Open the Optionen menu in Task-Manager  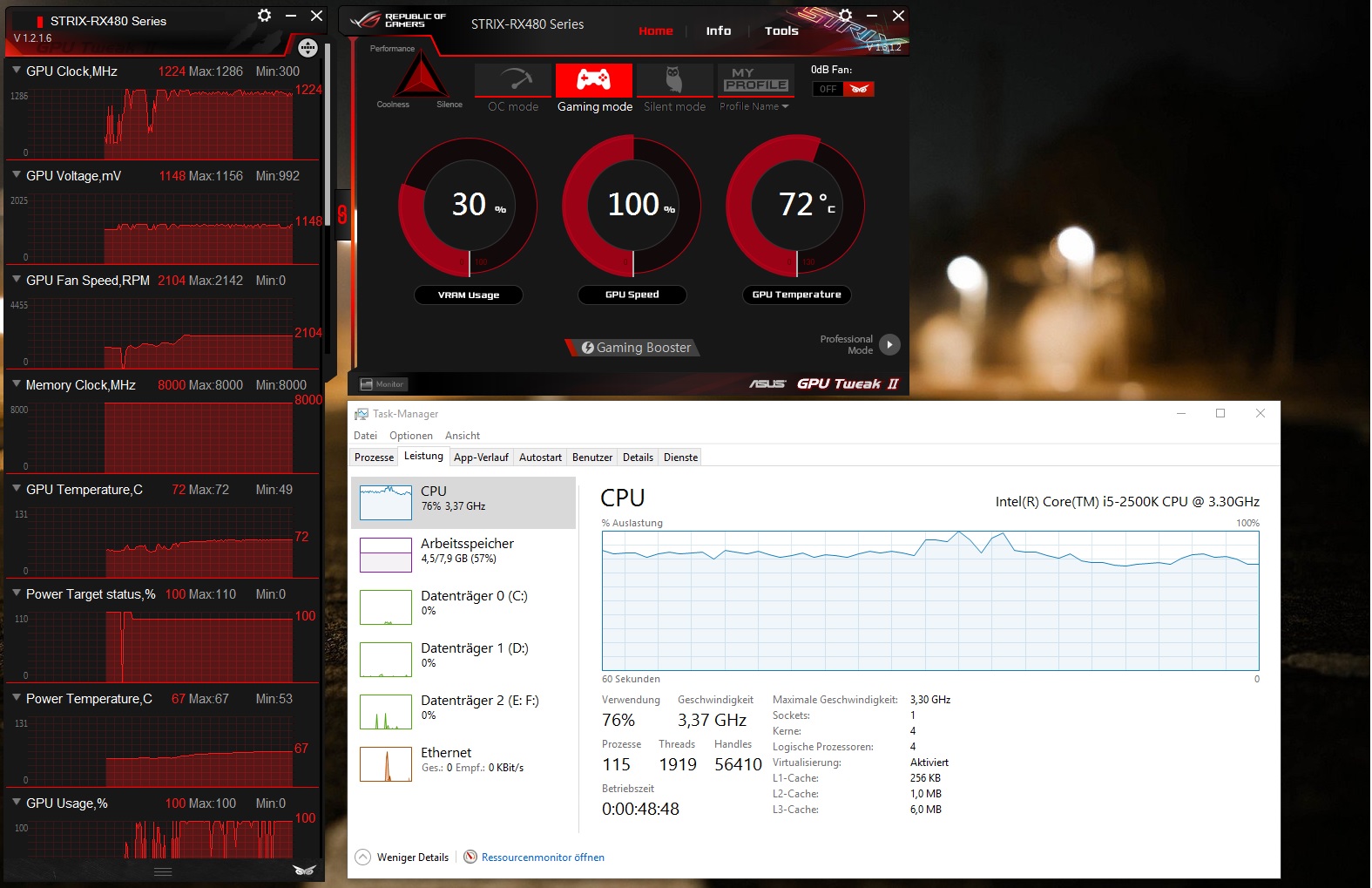click(x=411, y=436)
